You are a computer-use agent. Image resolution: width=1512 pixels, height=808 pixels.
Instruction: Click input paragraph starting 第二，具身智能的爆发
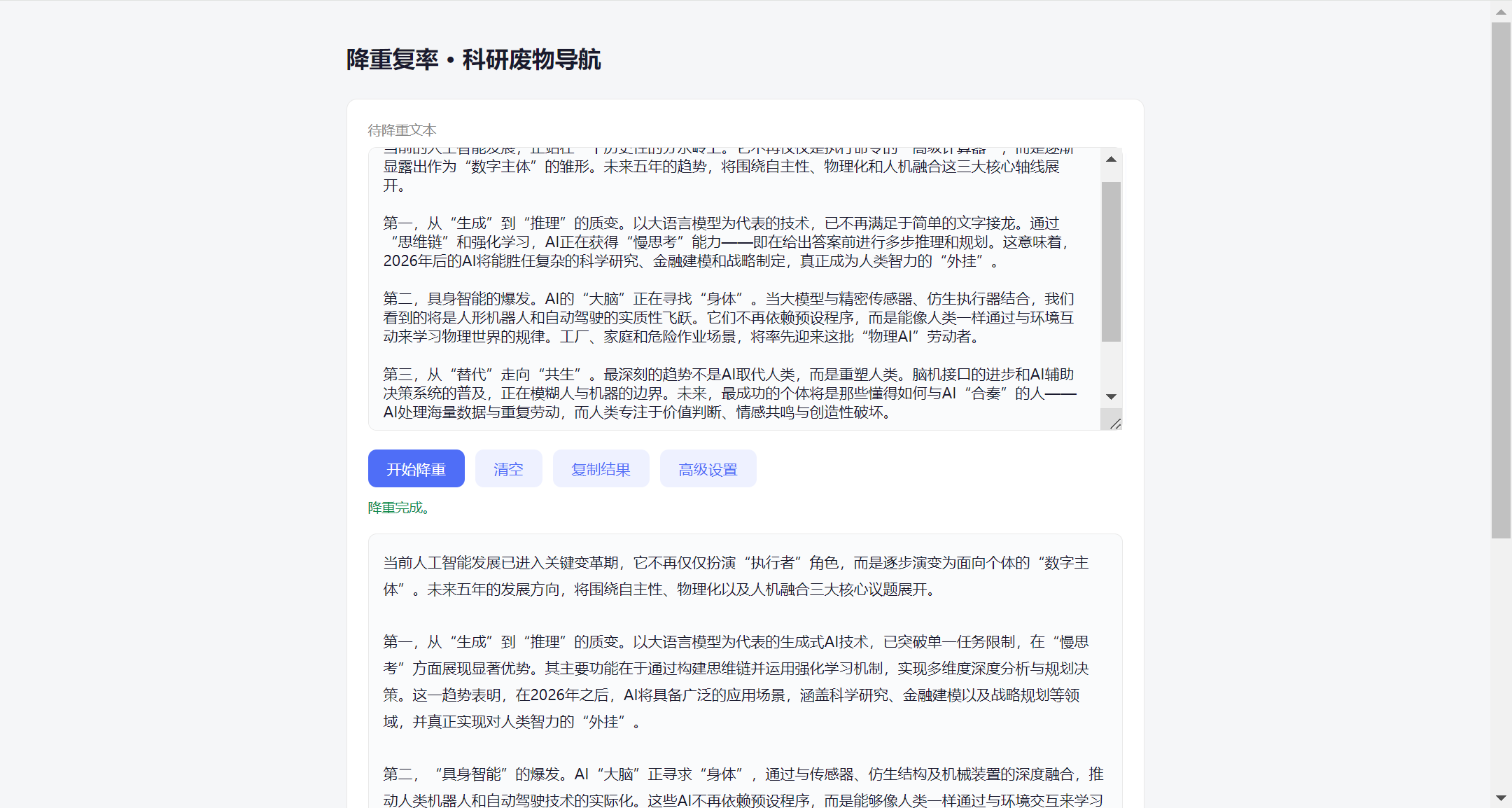pos(729,318)
